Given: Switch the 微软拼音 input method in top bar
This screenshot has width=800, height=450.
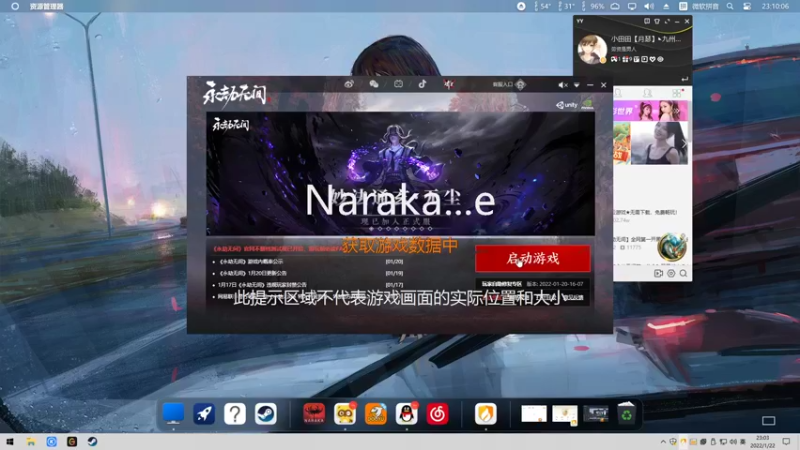Looking at the screenshot, I should pyautogui.click(x=705, y=6).
